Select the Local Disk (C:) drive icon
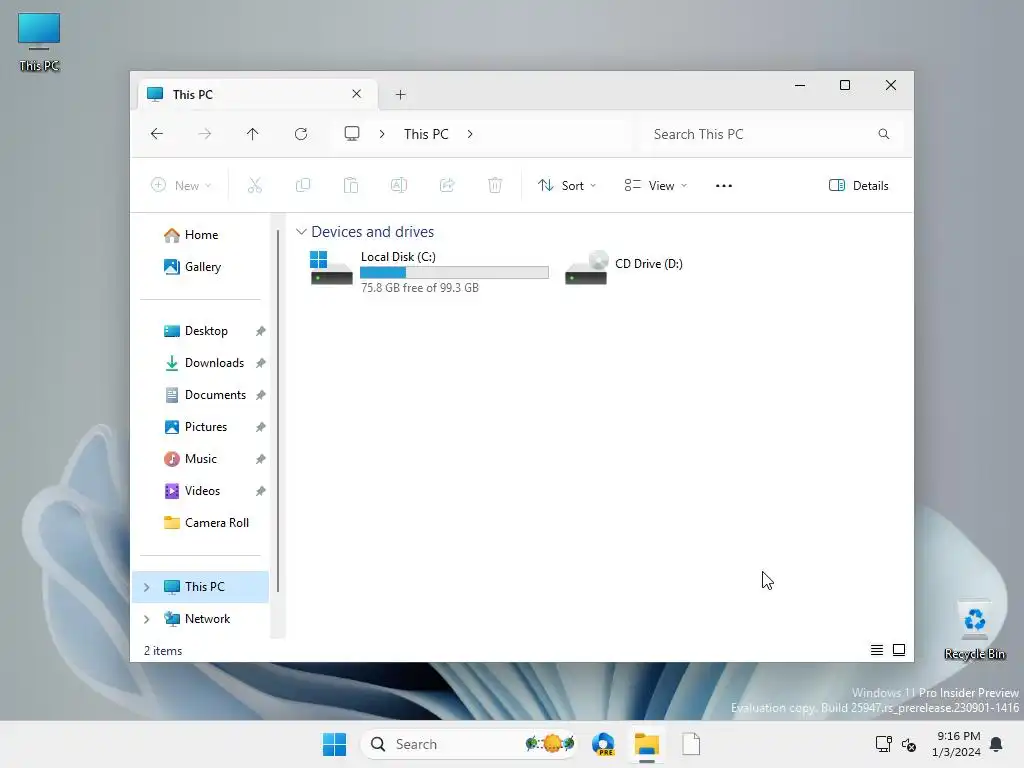1024x768 pixels. [331, 268]
